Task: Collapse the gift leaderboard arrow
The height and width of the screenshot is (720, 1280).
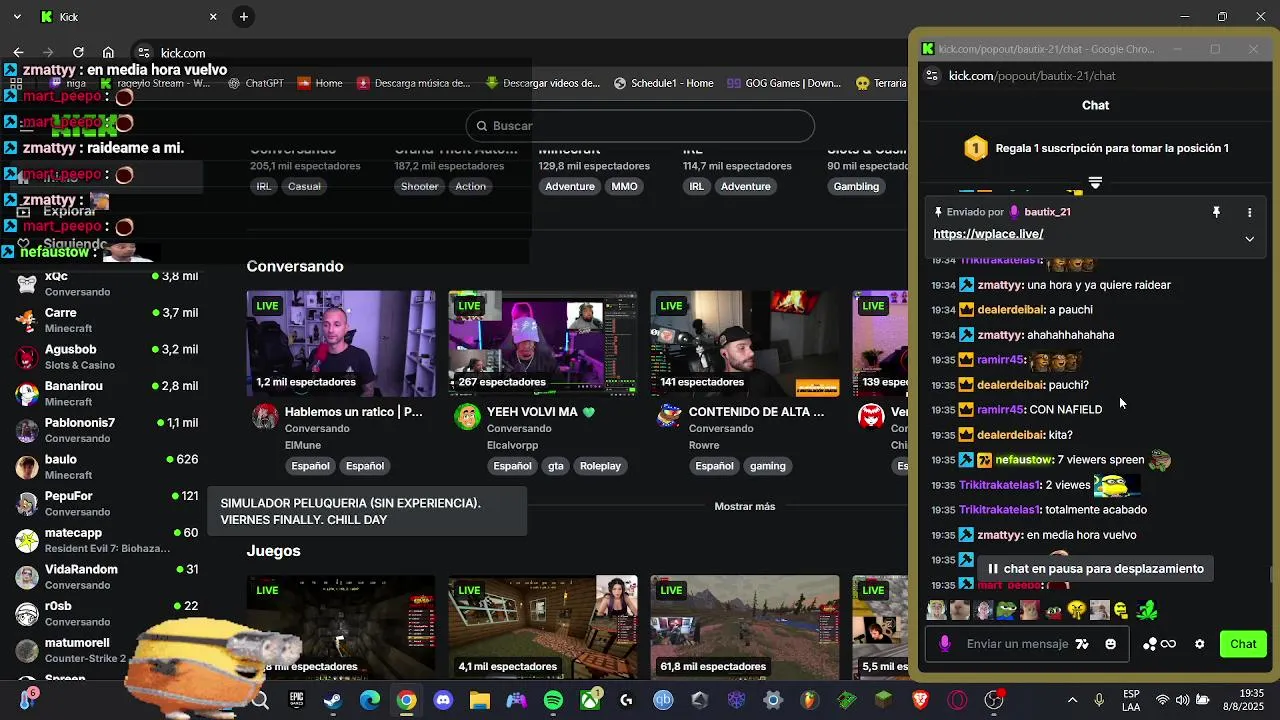Action: click(x=1095, y=183)
